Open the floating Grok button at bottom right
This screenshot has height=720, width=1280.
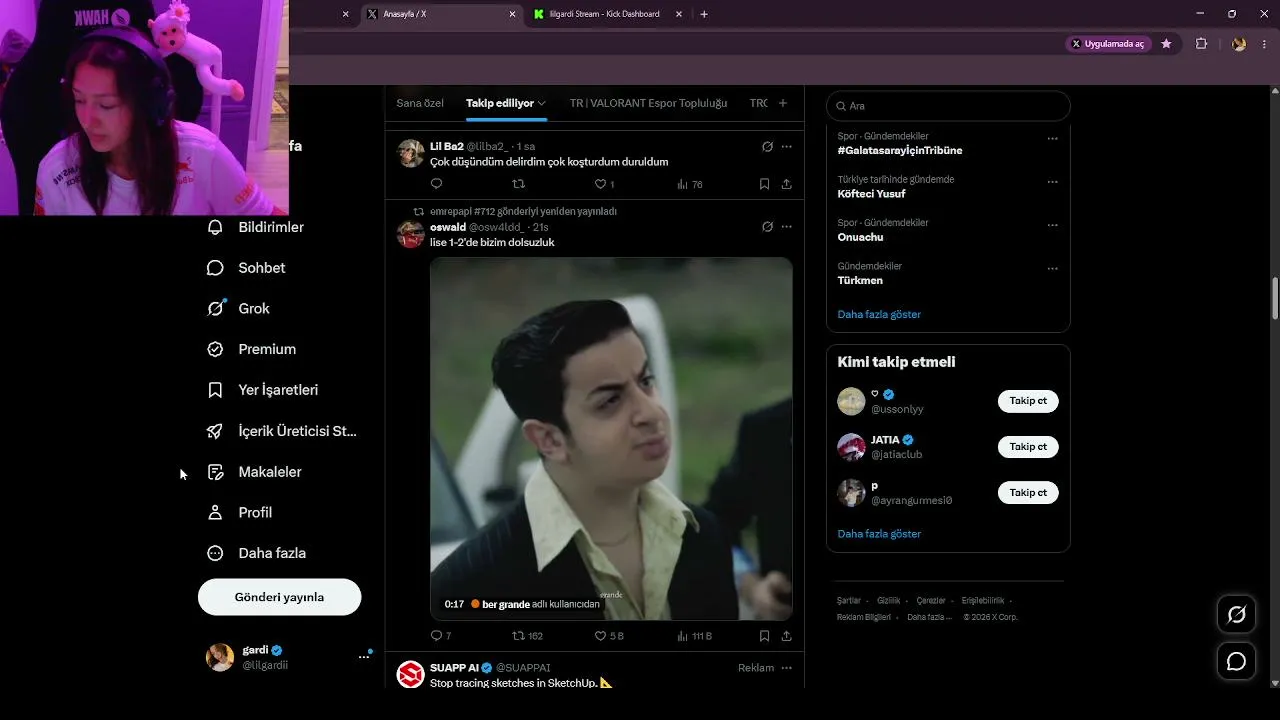(x=1237, y=615)
